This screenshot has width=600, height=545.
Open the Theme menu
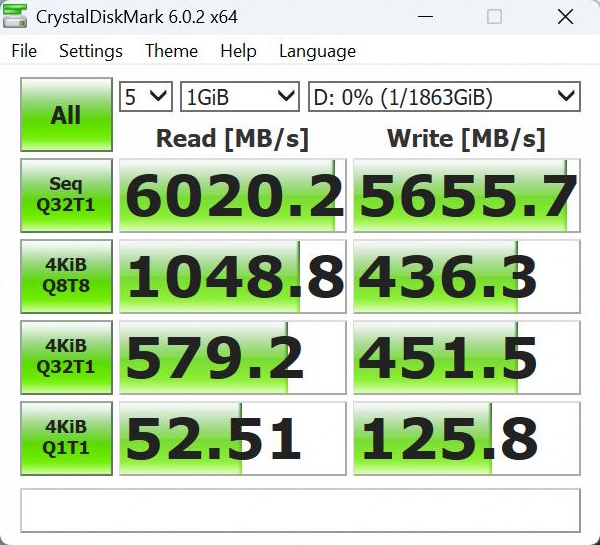click(x=171, y=51)
